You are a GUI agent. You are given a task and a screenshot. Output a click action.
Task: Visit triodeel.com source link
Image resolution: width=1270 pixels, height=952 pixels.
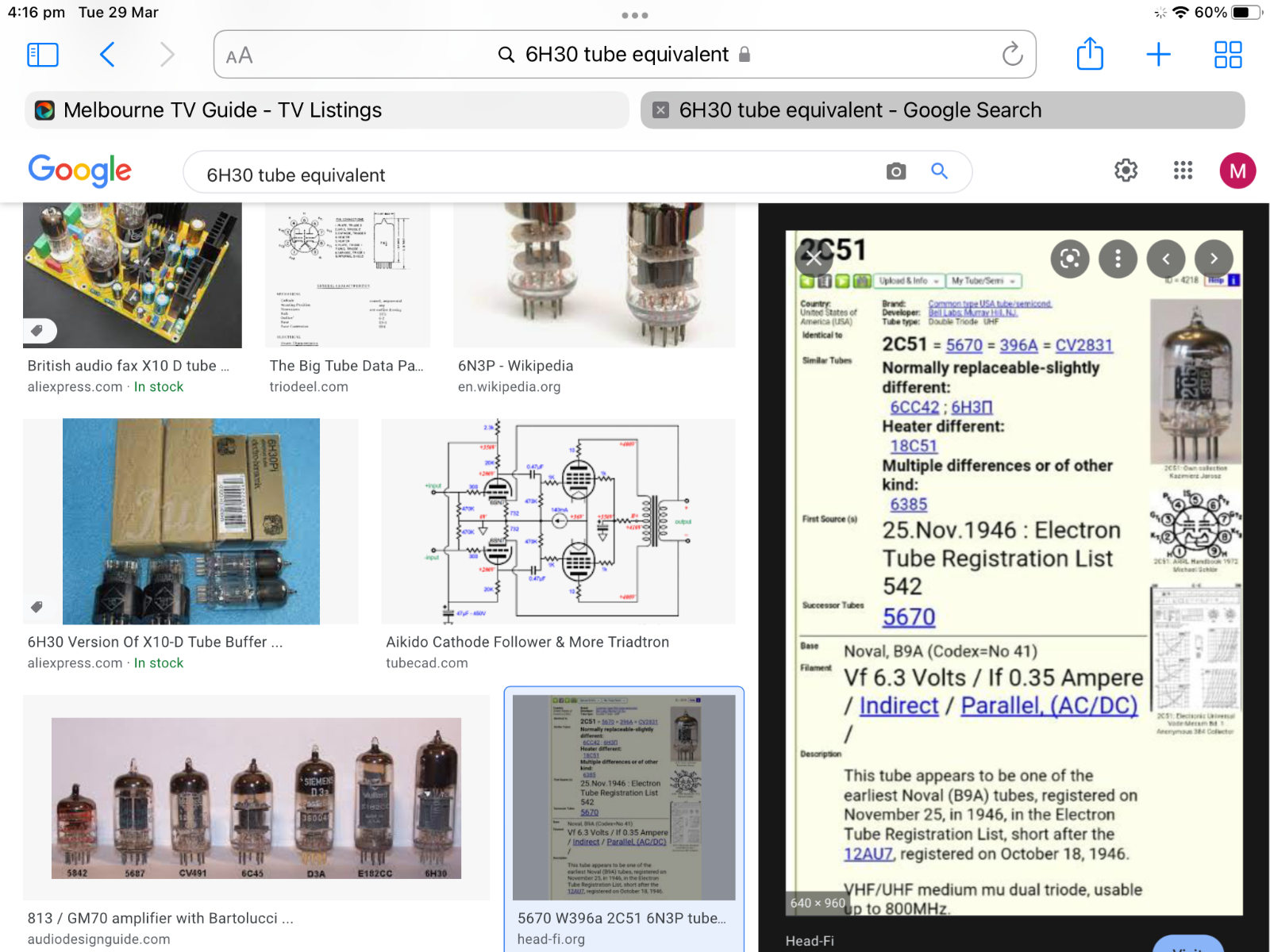click(x=309, y=387)
